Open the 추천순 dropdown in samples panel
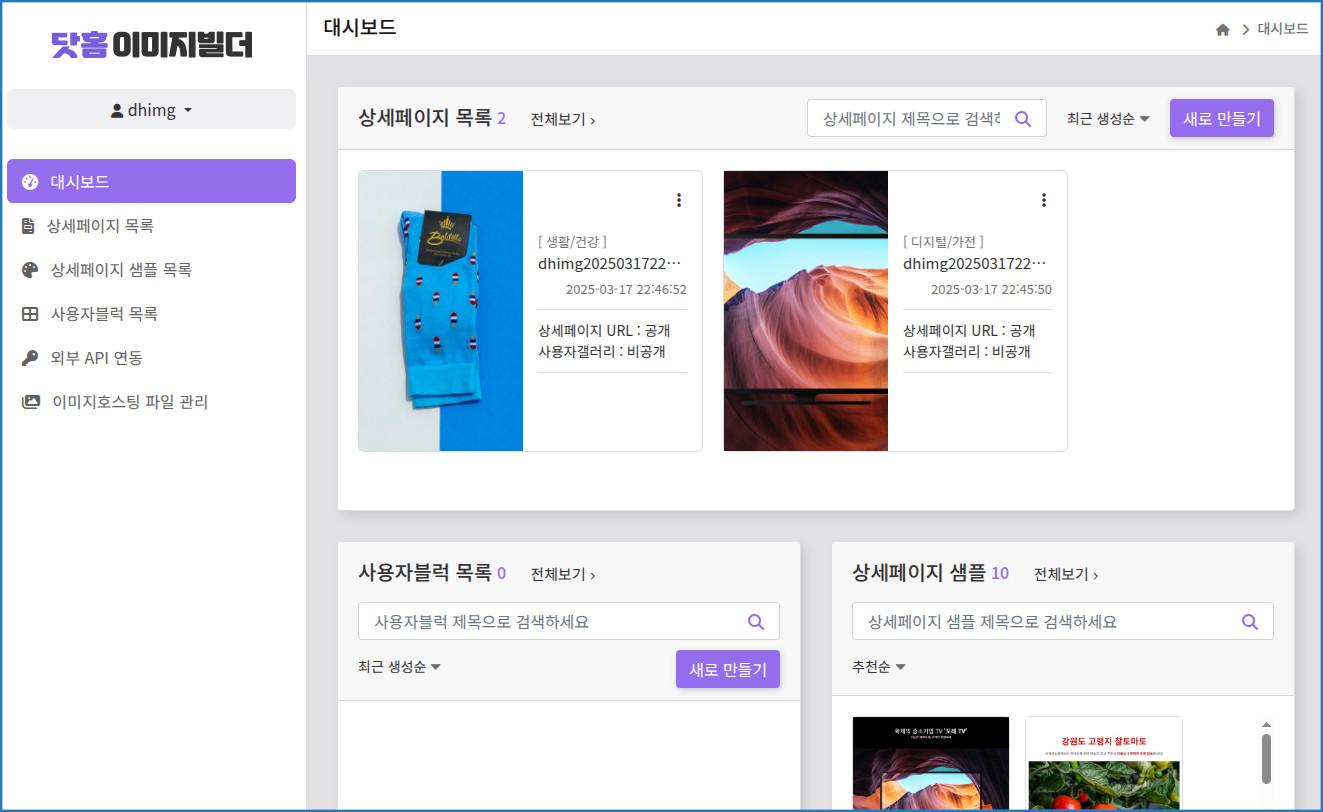Screen dimensions: 1323x812 877,666
